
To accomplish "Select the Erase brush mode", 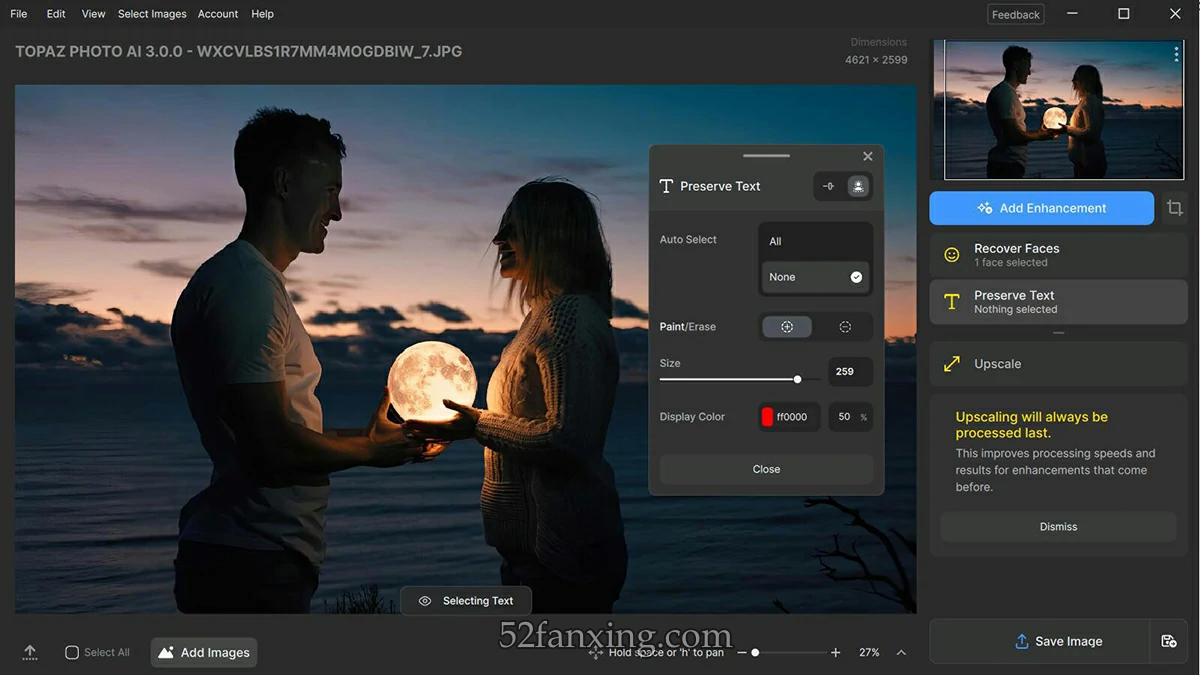I will pos(845,327).
